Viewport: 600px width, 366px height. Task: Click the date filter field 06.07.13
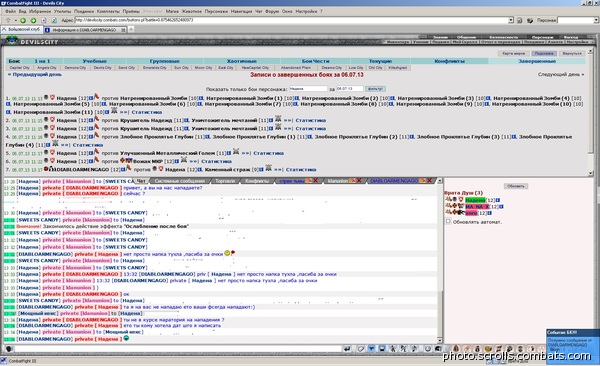(x=349, y=89)
